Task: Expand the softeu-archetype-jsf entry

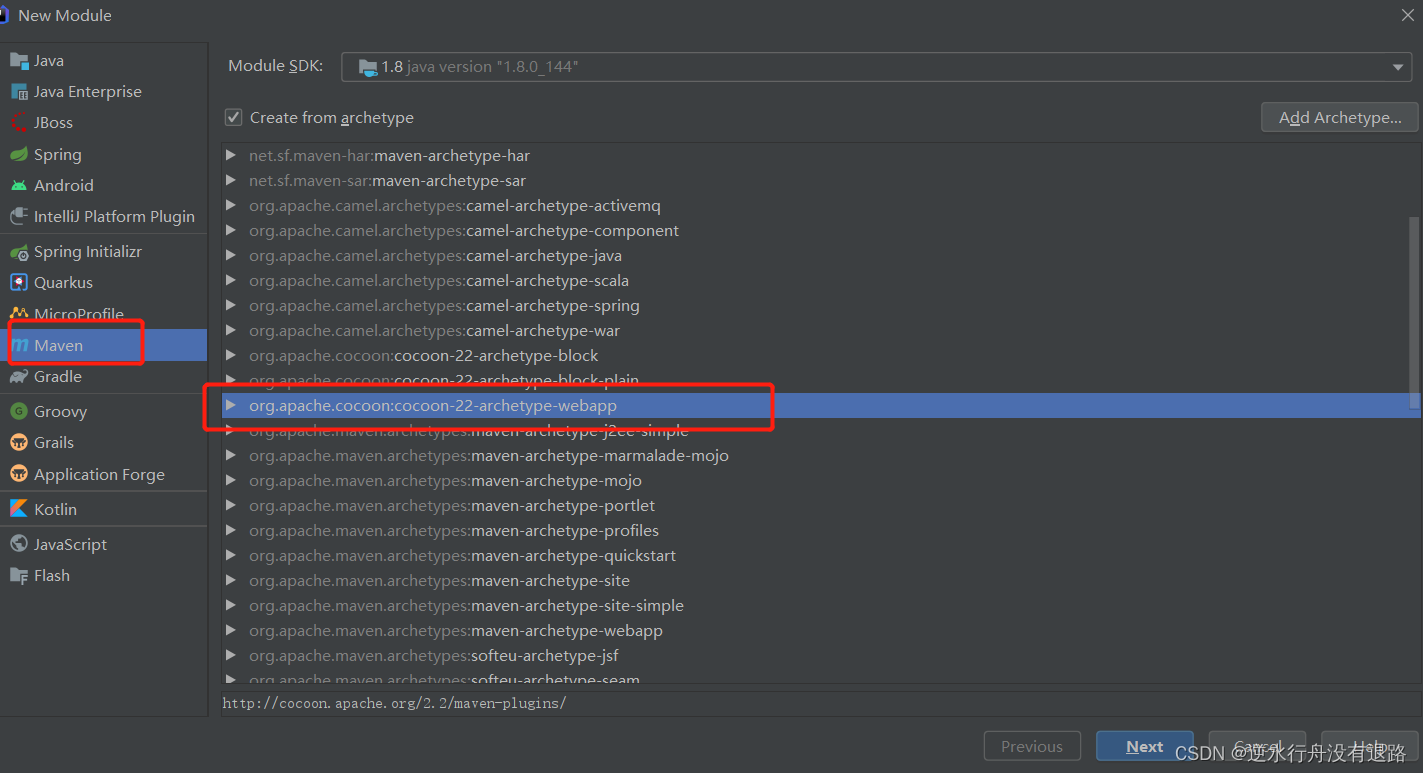Action: (231, 655)
